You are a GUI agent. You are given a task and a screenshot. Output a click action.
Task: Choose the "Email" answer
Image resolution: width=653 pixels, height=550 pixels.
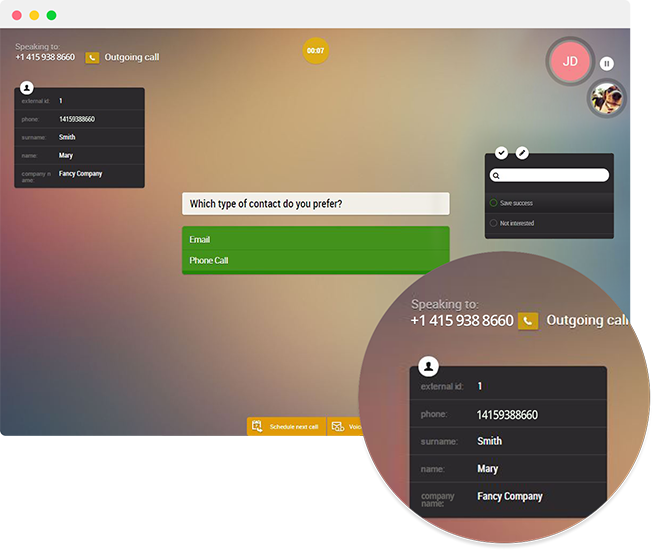pyautogui.click(x=315, y=240)
